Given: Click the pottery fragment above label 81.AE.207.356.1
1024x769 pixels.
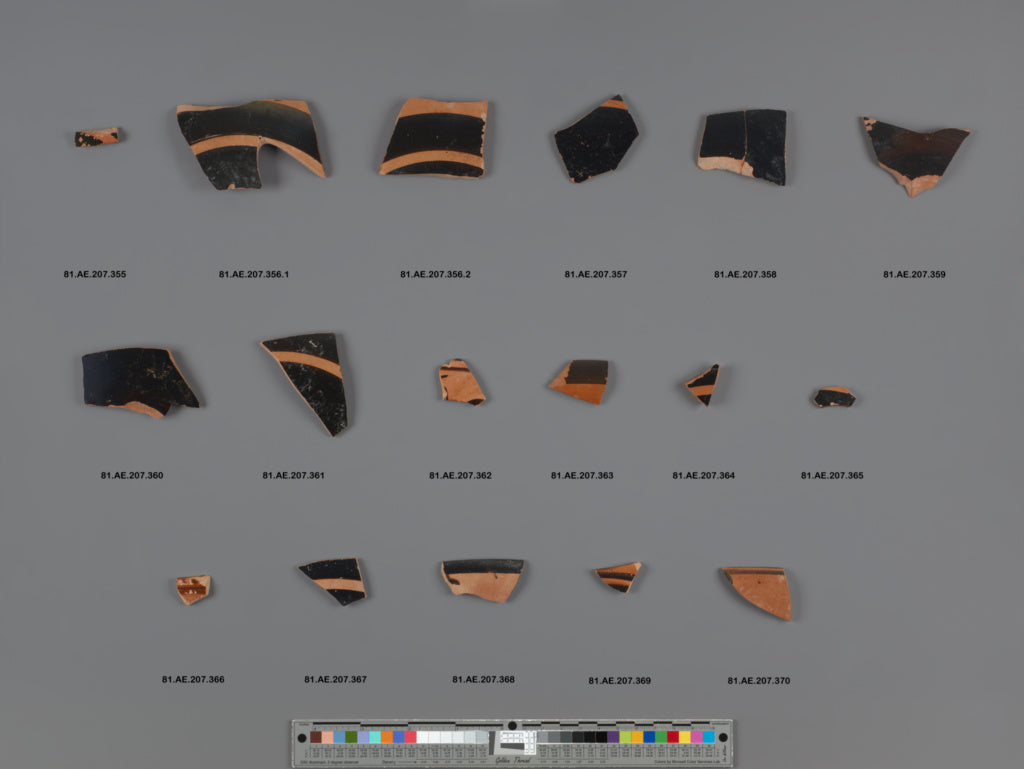Looking at the screenshot, I should pos(250,140).
